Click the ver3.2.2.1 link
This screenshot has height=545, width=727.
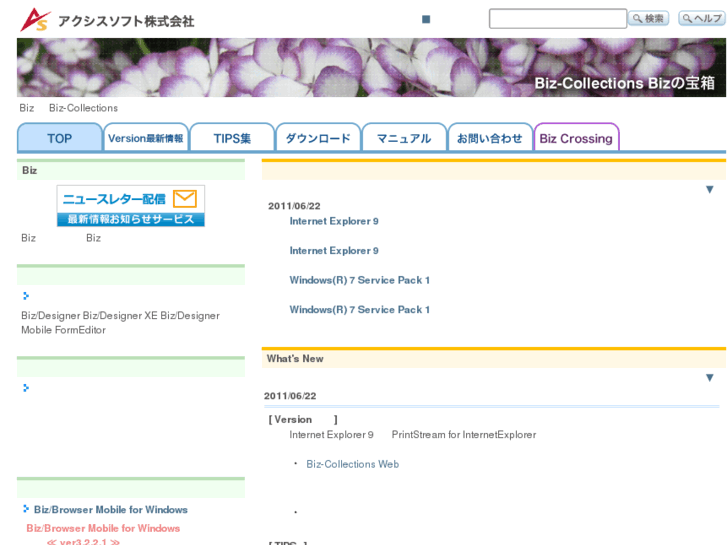(x=83, y=541)
